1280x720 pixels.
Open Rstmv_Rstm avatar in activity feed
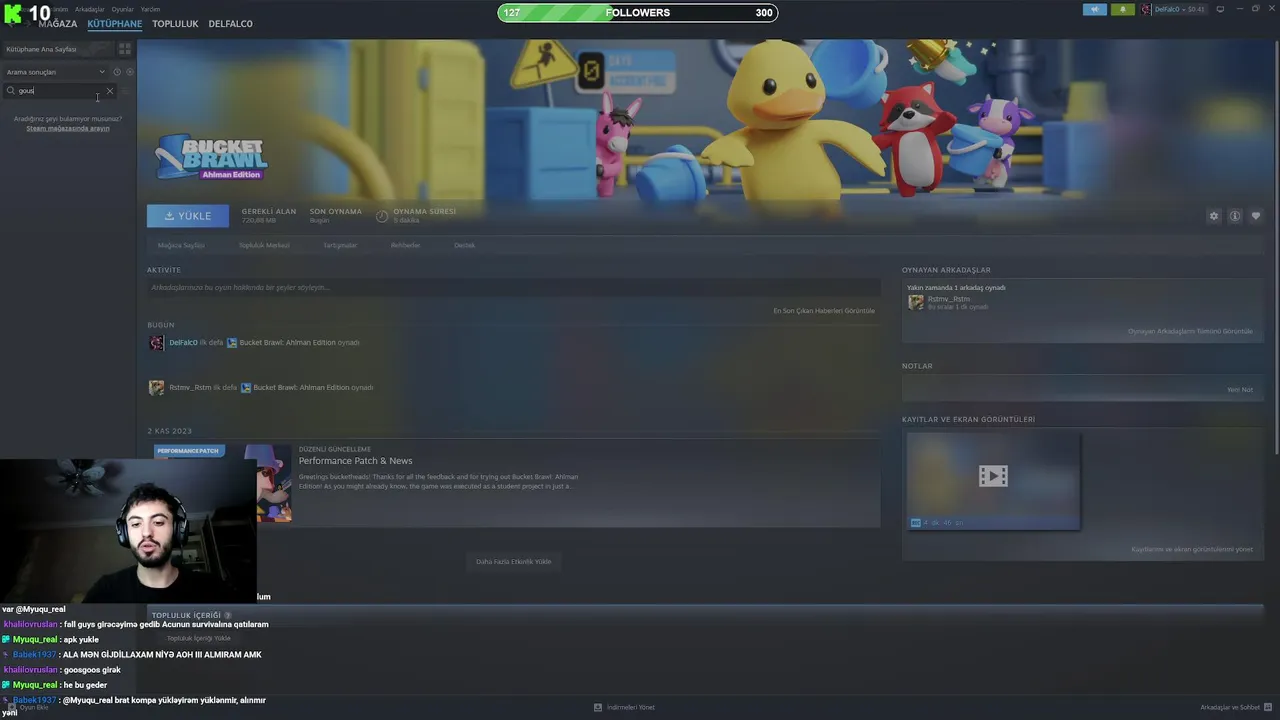(156, 388)
